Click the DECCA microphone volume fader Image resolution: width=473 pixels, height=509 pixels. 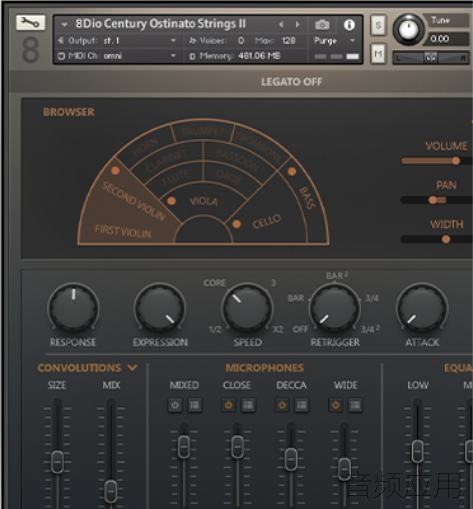pyautogui.click(x=291, y=459)
